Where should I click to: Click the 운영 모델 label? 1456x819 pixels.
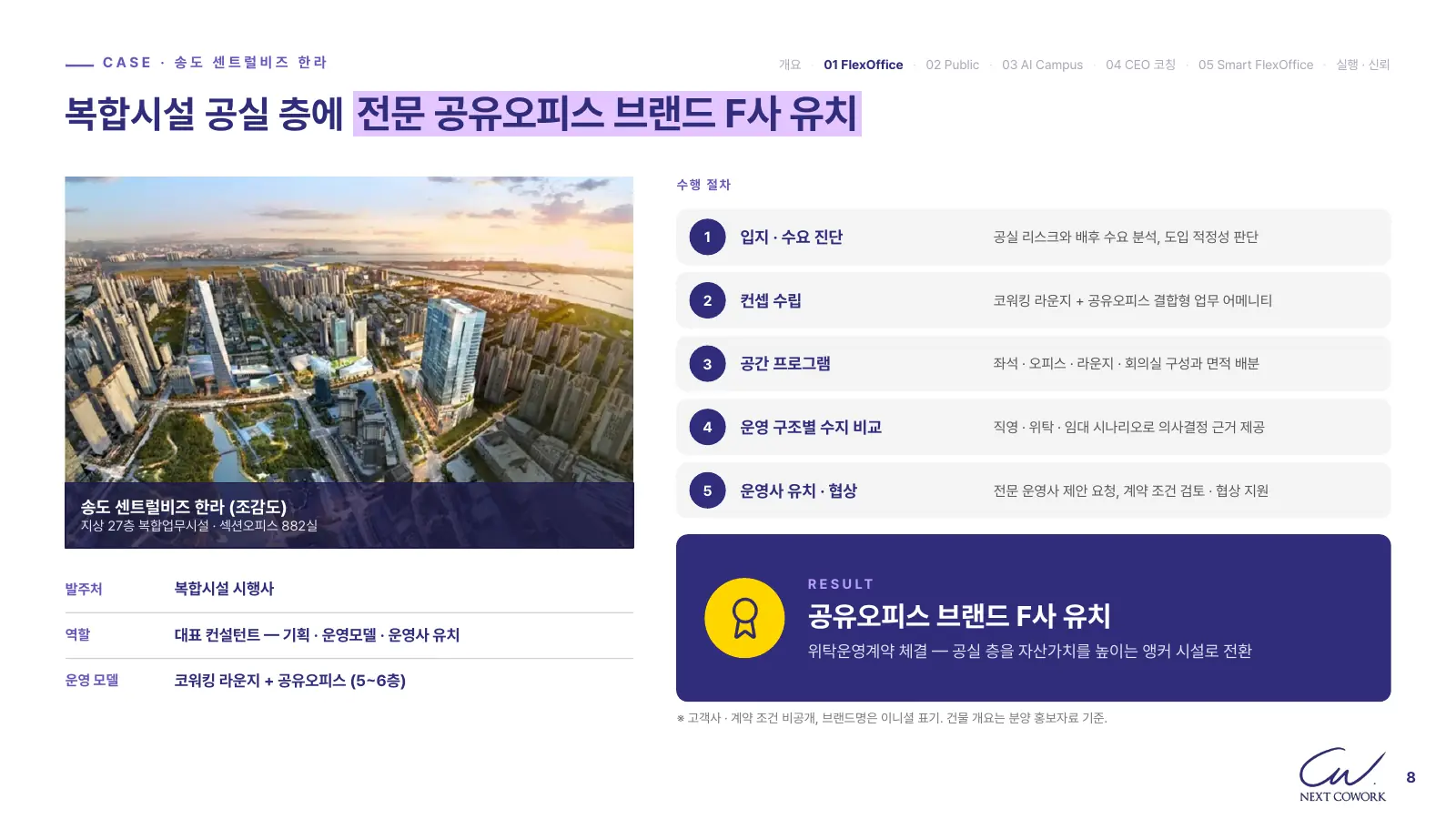92,680
